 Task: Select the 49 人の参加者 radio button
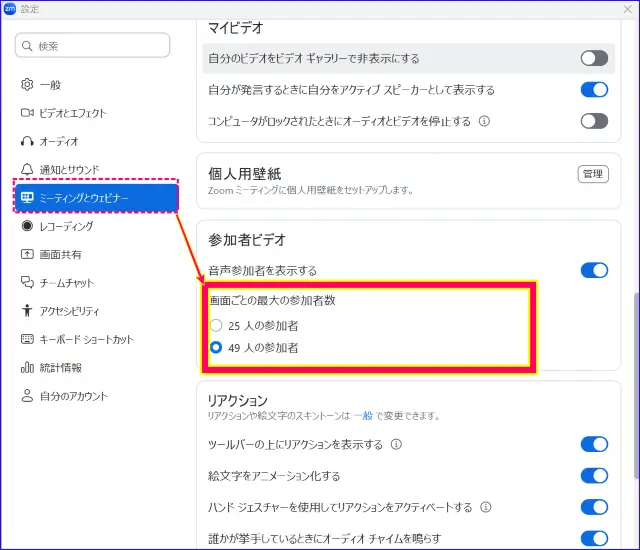(216, 347)
